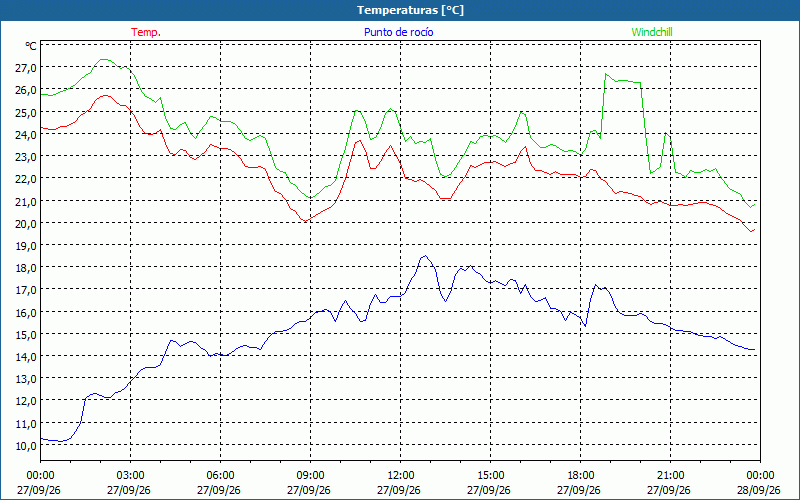Viewport: 800px width, 500px height.
Task: Click the 14,0 y-axis value
Action: (26, 356)
